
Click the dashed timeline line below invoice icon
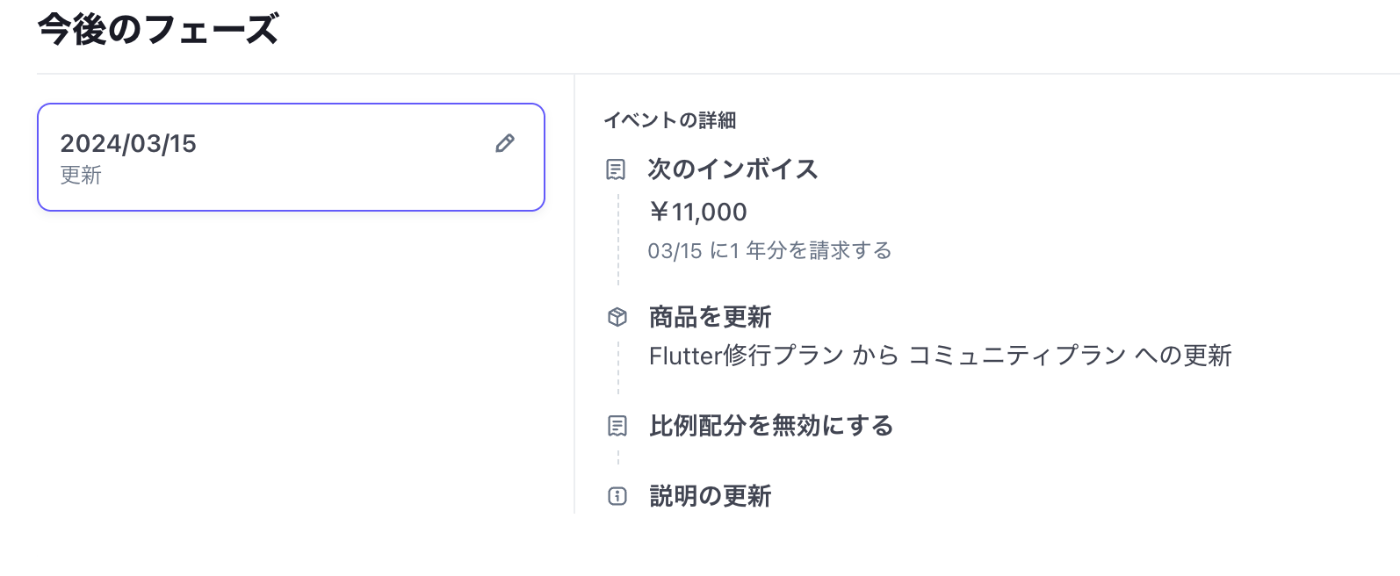pos(618,240)
